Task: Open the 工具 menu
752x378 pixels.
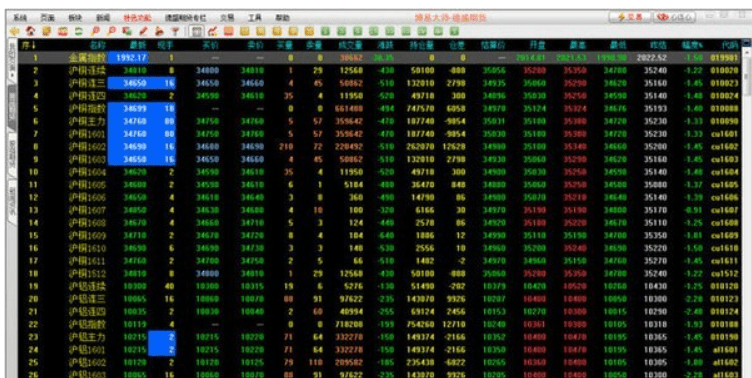Action: [x=255, y=18]
